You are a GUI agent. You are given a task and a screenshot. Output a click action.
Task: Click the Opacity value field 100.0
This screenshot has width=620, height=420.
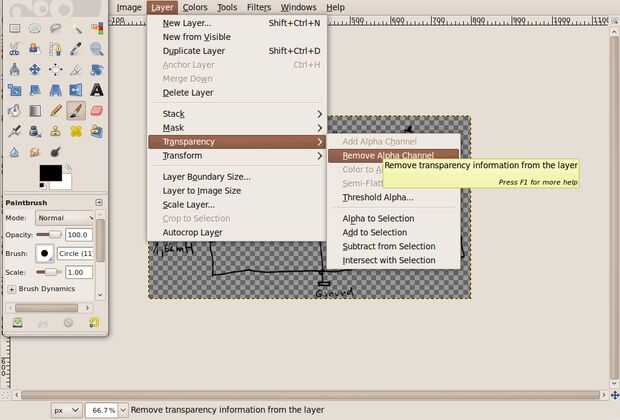click(x=79, y=235)
